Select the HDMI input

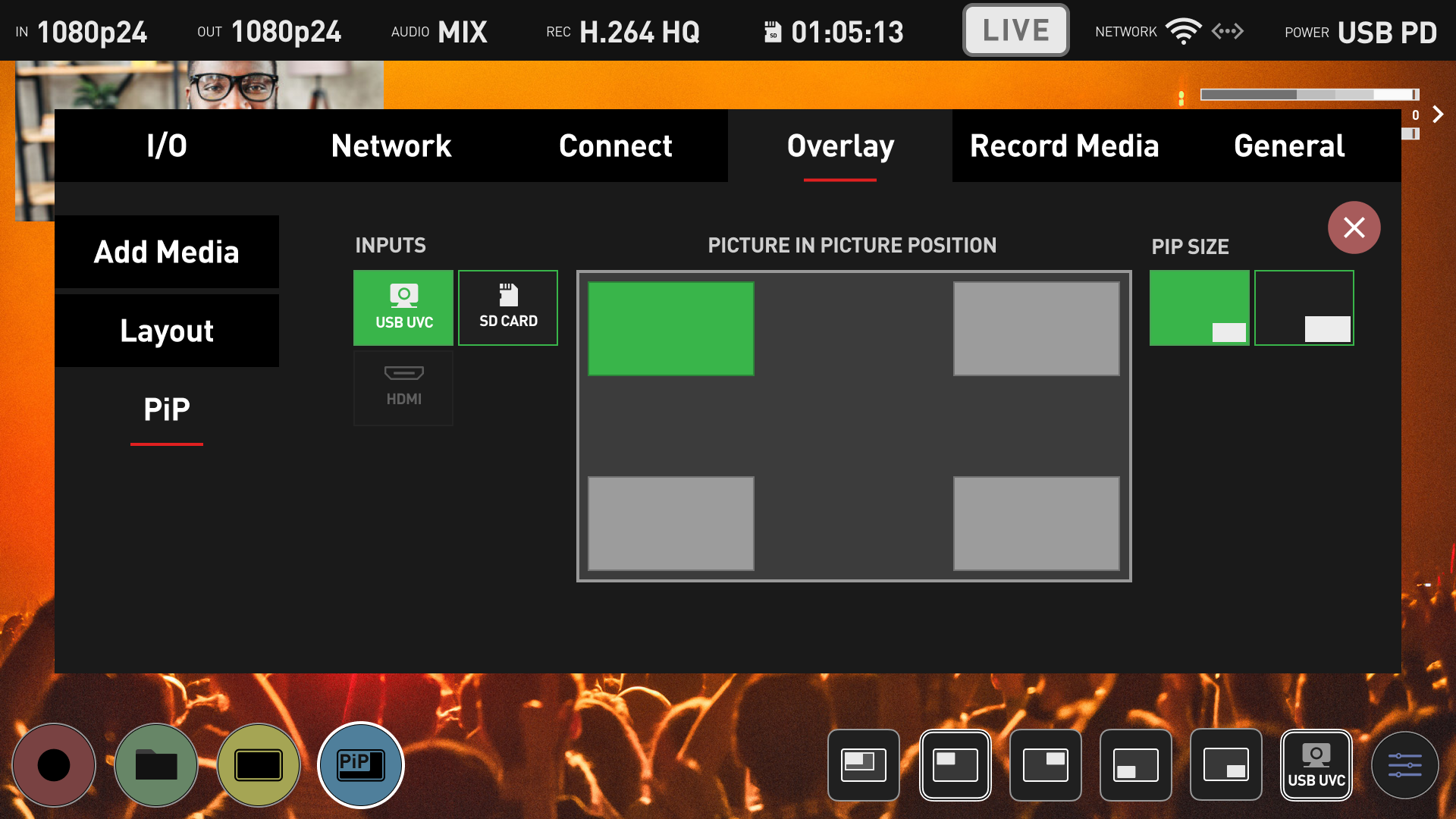point(403,388)
